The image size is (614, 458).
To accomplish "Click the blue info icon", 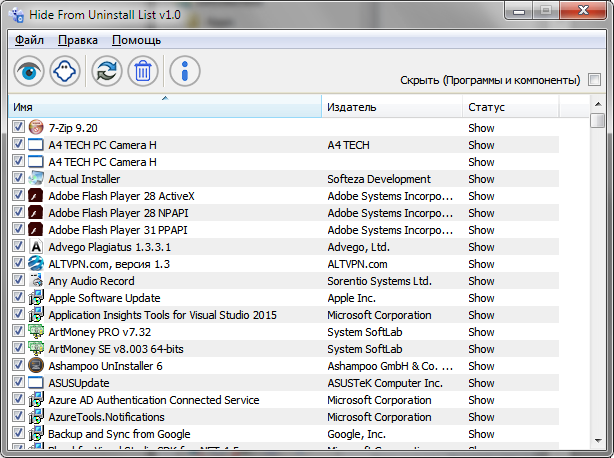I will coord(185,71).
